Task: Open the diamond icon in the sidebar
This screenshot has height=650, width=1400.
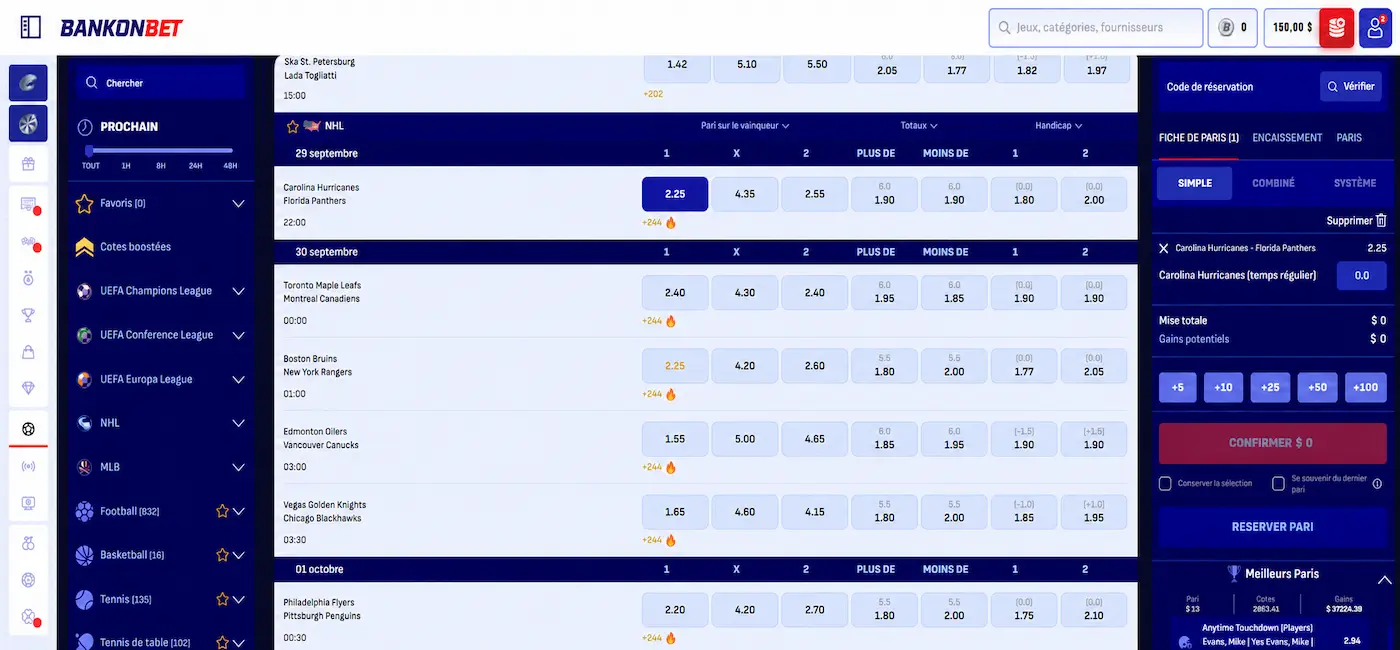Action: tap(28, 388)
